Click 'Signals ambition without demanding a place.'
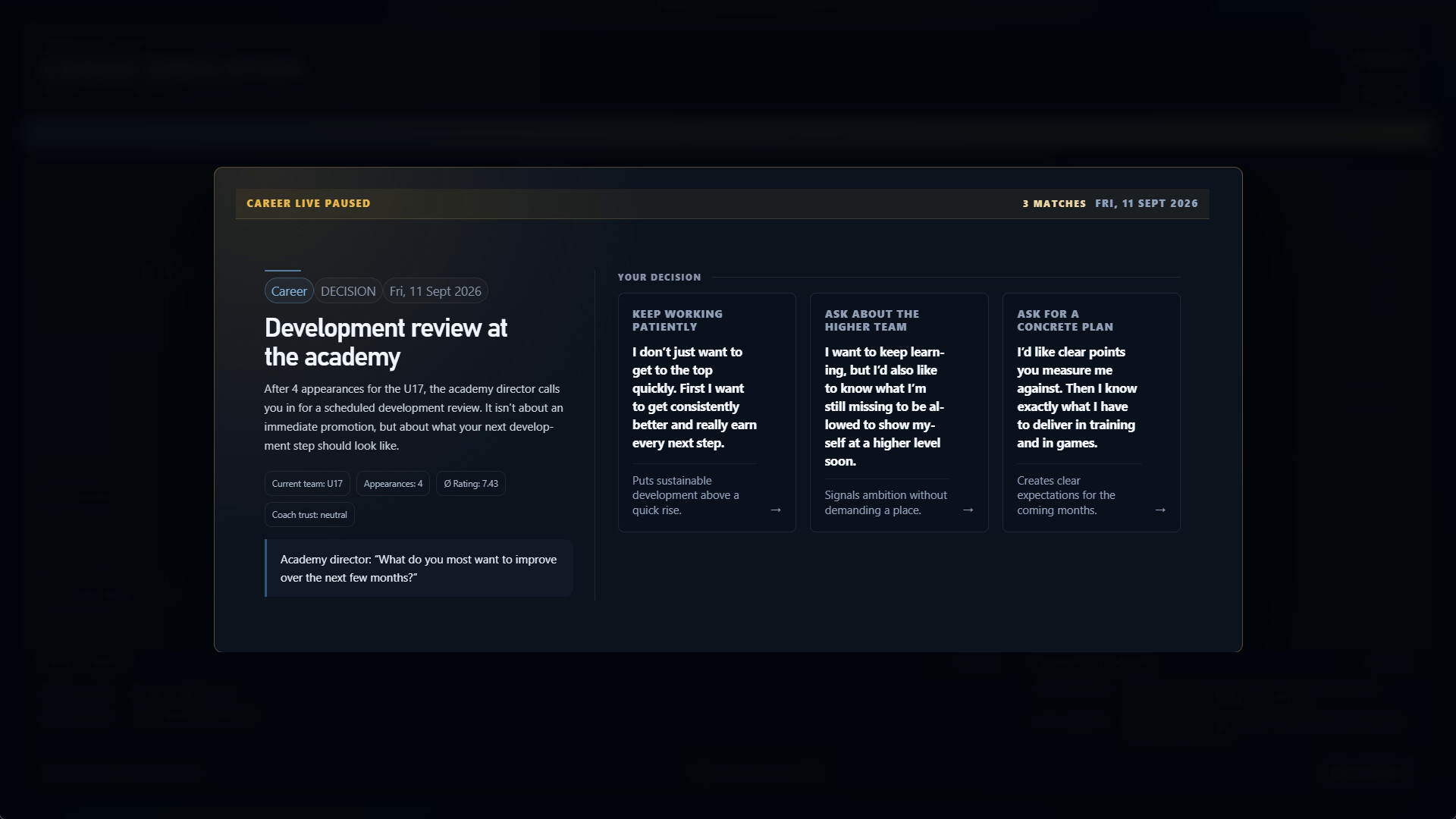This screenshot has width=1456, height=819. coord(886,503)
